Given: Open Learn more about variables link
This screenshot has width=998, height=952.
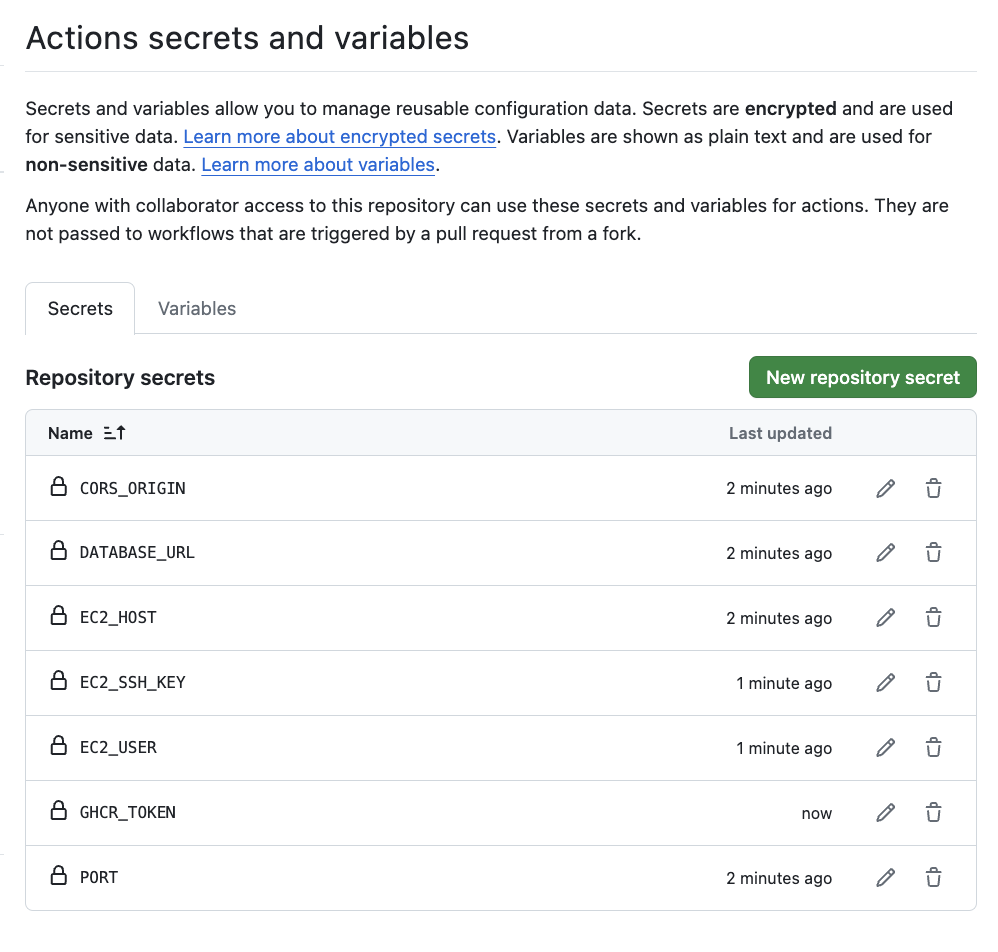Looking at the screenshot, I should pyautogui.click(x=318, y=164).
